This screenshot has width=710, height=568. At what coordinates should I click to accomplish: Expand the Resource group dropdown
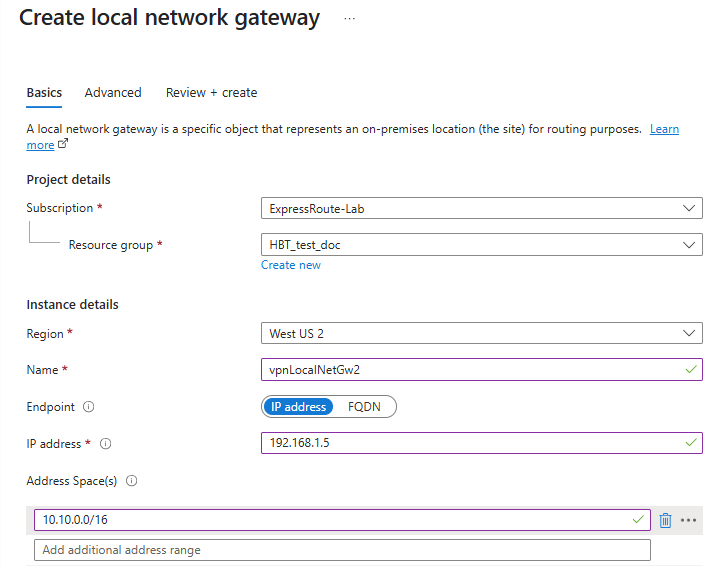pos(480,245)
